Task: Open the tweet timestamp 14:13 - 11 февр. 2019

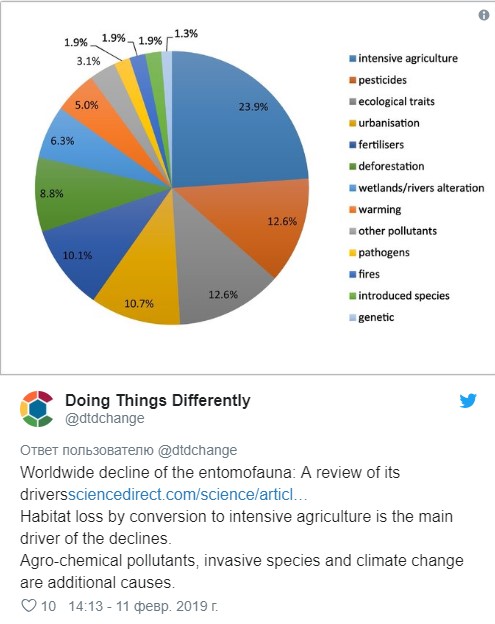Action: pos(143,606)
